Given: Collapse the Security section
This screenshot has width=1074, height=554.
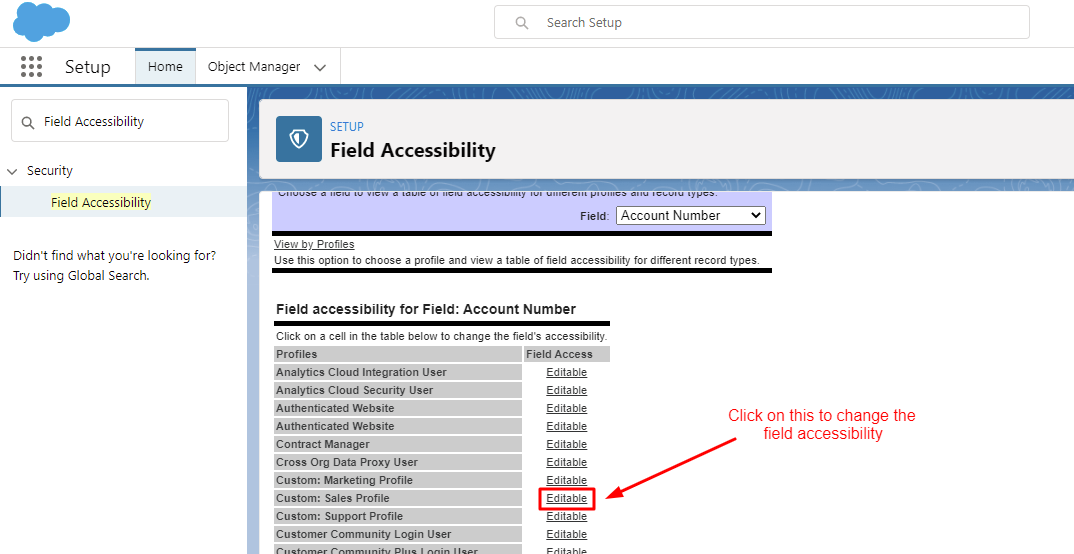Looking at the screenshot, I should click(12, 171).
